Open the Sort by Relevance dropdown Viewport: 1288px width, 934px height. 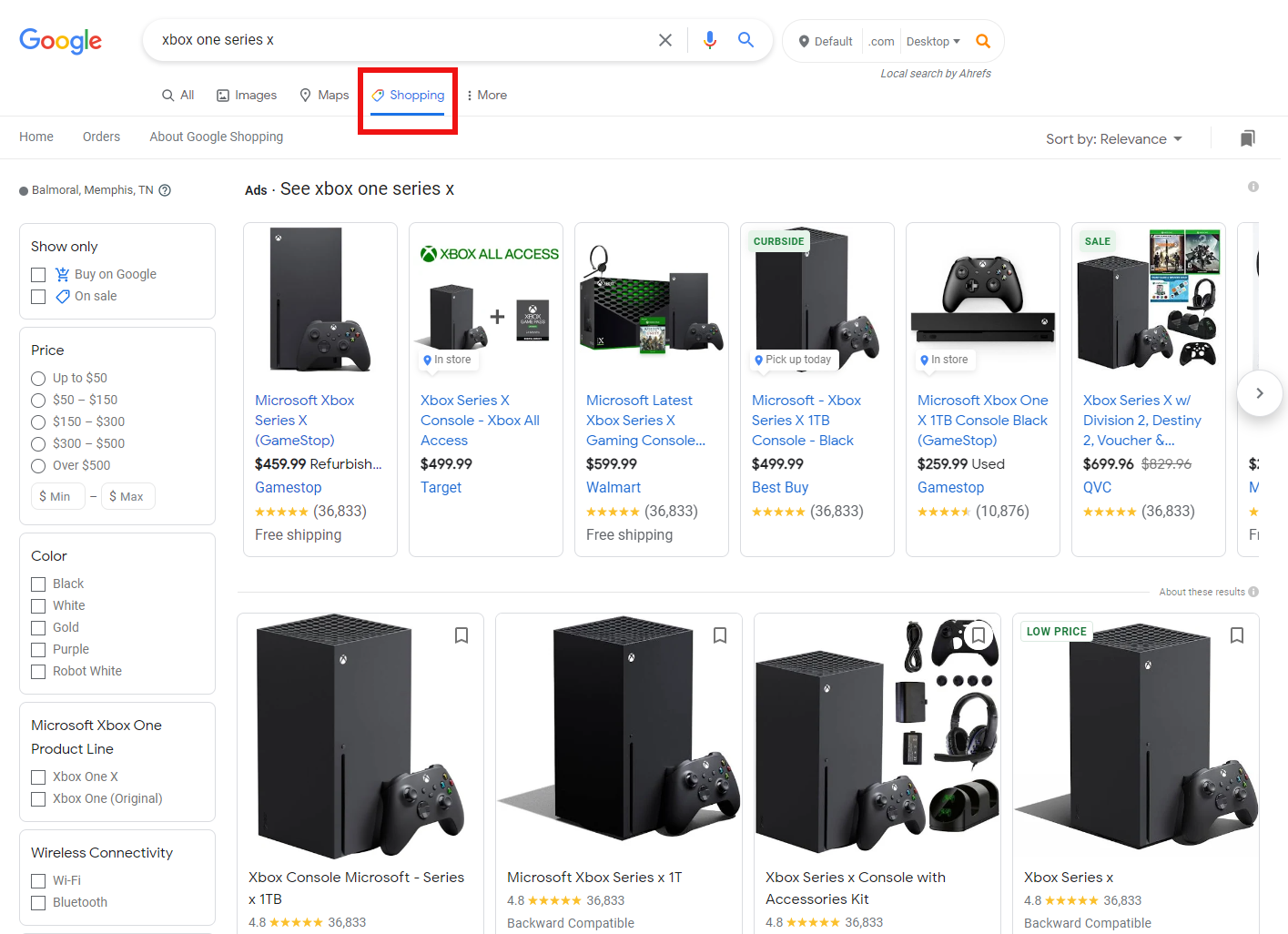(1113, 138)
